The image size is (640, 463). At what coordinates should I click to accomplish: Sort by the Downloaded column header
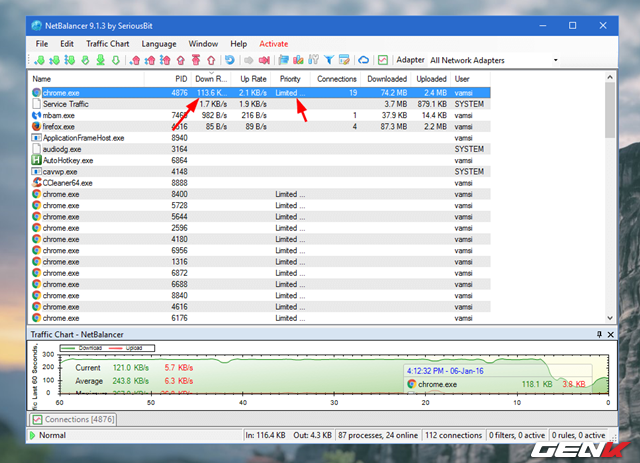(x=387, y=78)
